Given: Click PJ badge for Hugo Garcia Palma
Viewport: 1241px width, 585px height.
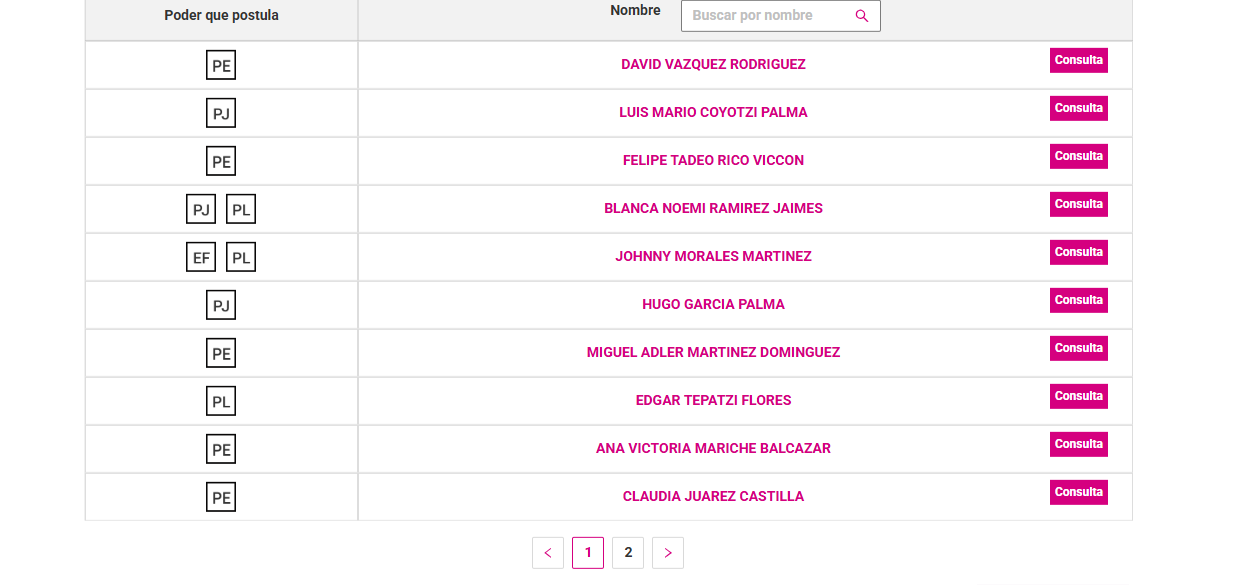Looking at the screenshot, I should point(221,305).
